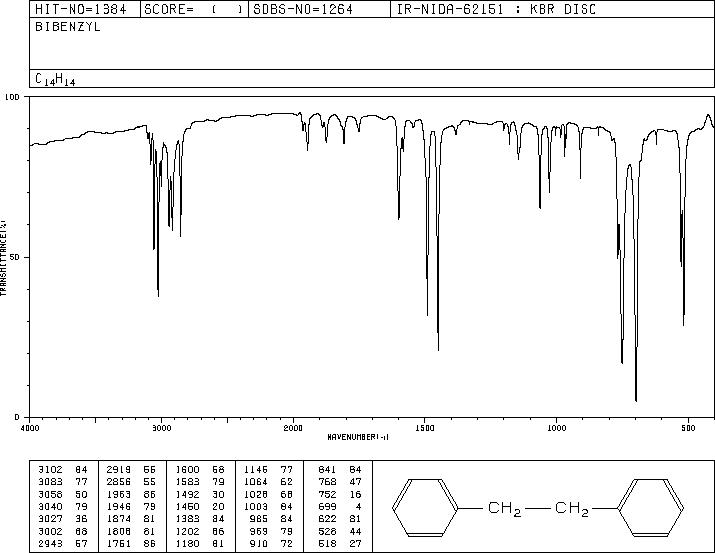The image size is (715, 553).
Task: Click the 3000 wavenumber axis tick label
Action: point(161,428)
